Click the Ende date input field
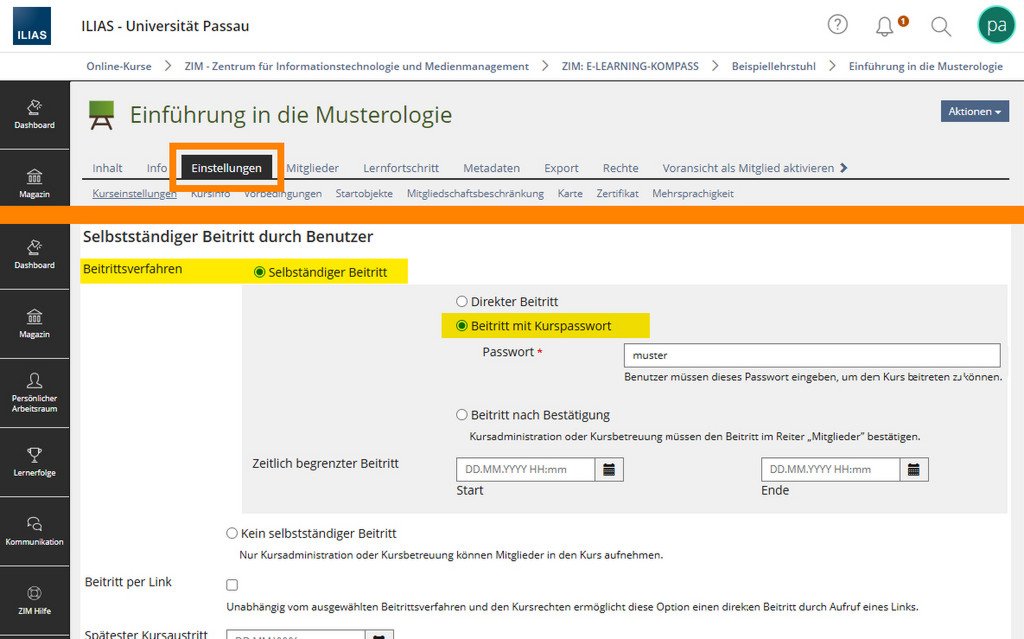The image size is (1024, 639). [831, 469]
